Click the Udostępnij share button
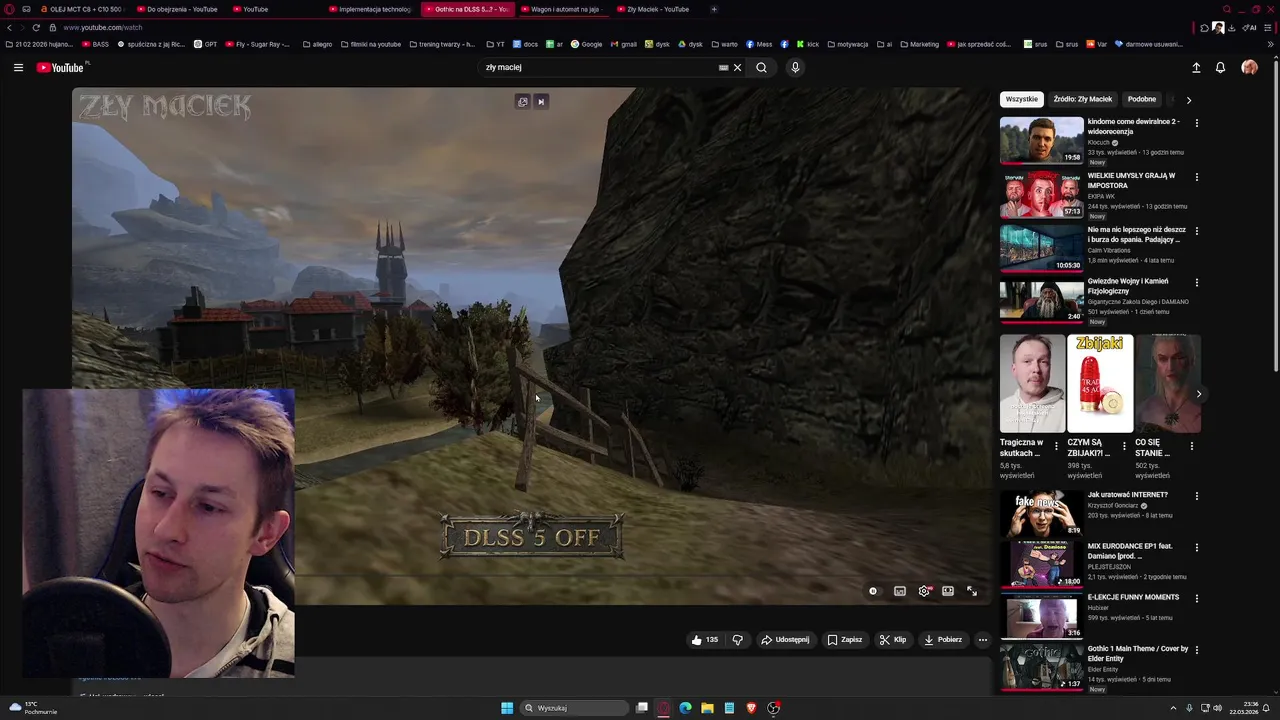 [785, 640]
